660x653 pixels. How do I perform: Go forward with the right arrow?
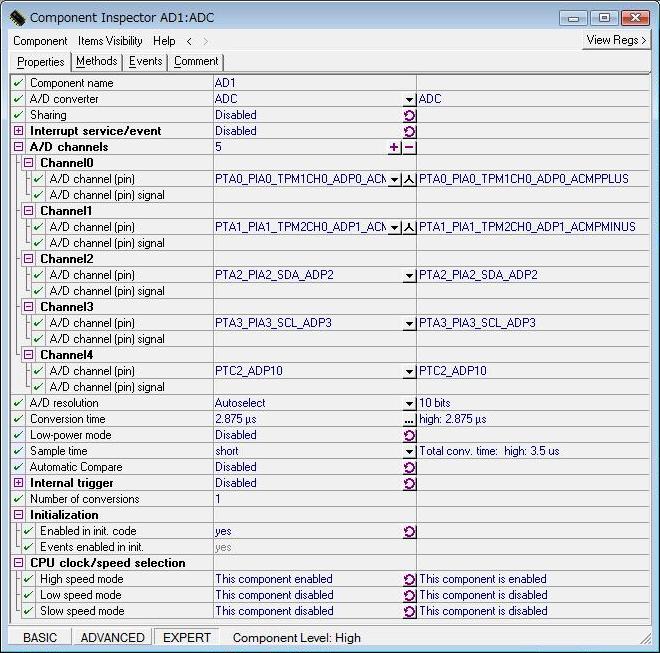coord(205,41)
